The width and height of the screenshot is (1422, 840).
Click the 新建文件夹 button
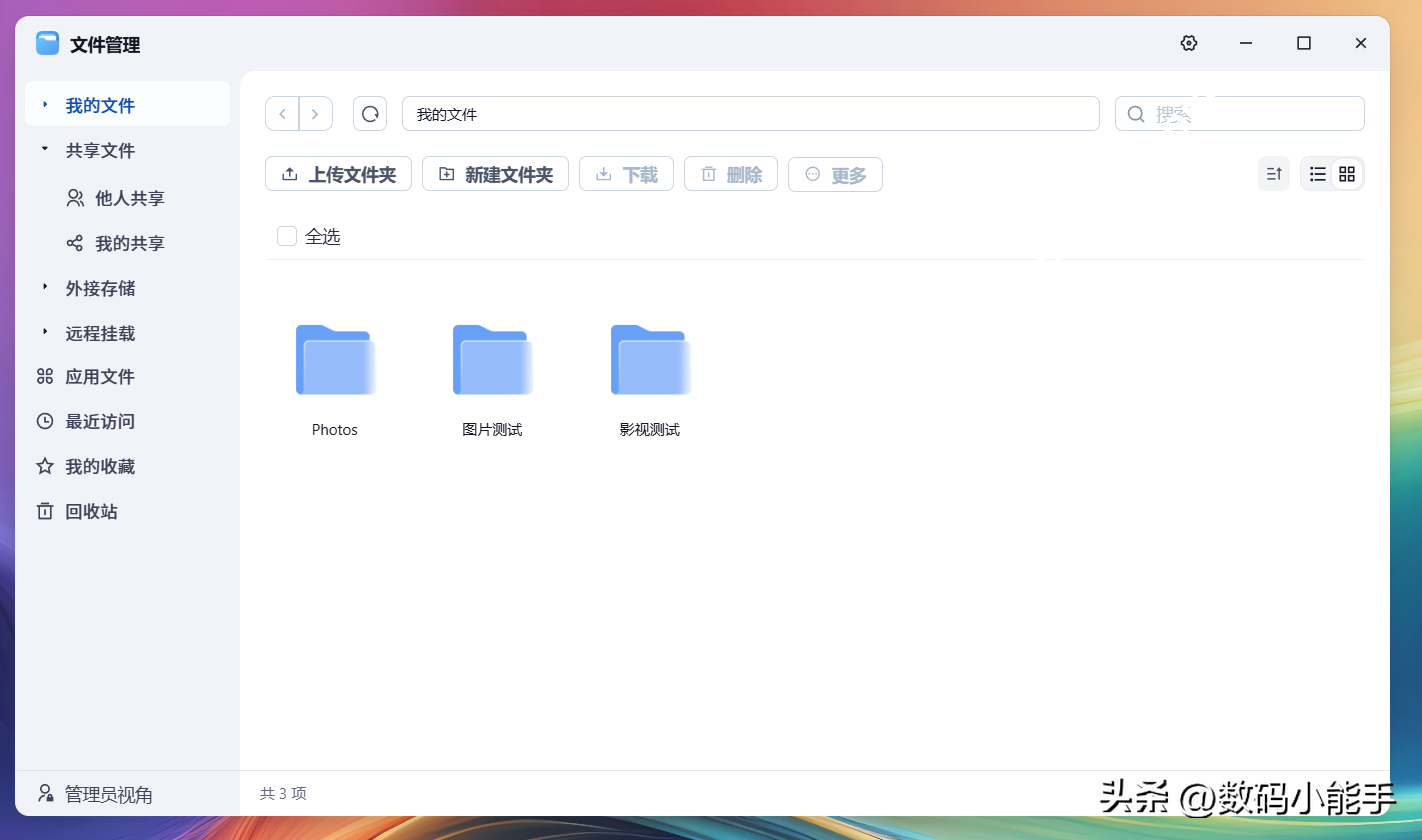[495, 174]
